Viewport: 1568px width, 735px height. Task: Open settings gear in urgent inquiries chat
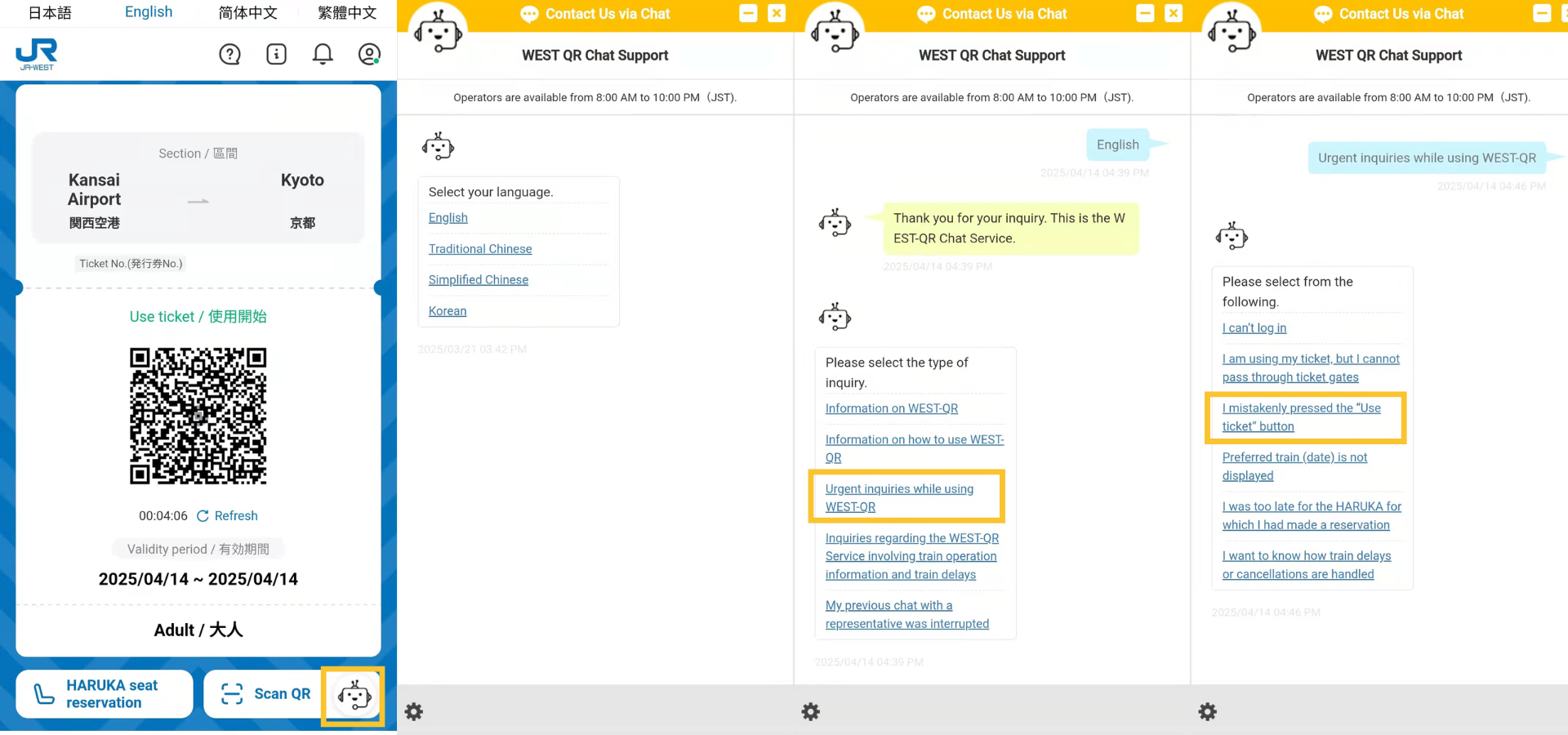tap(1208, 711)
